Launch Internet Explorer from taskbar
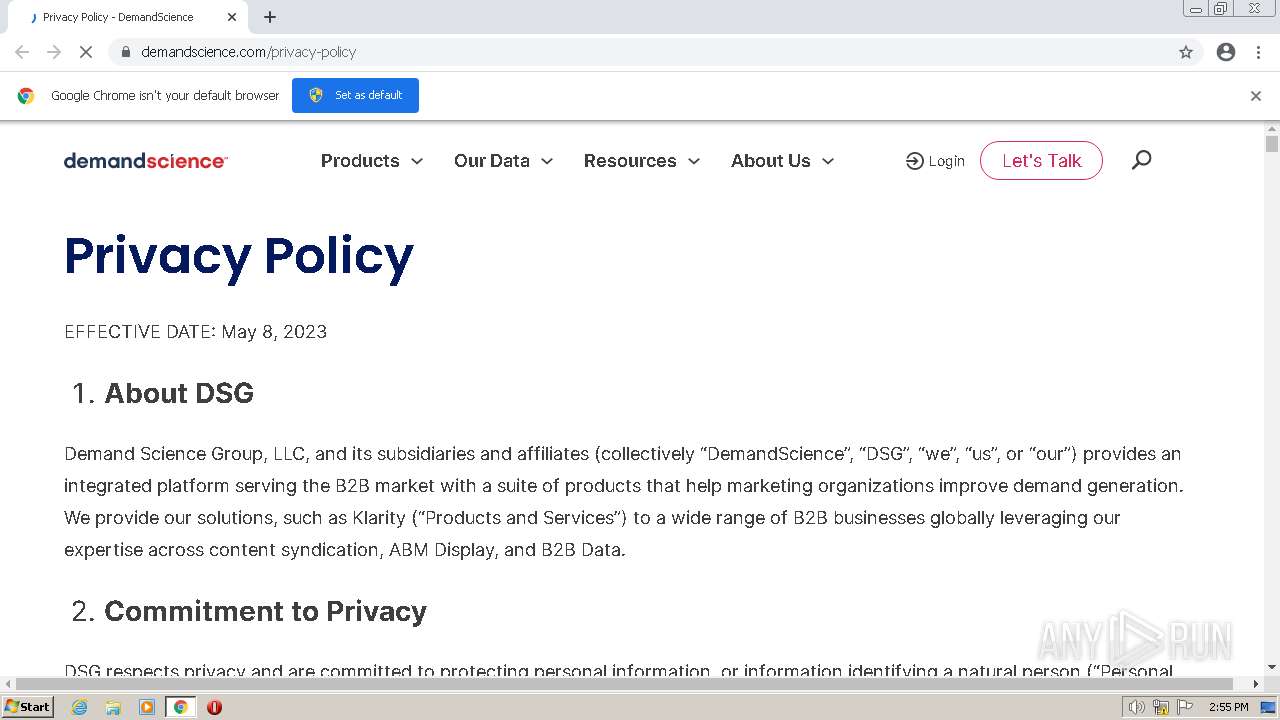 (79, 707)
